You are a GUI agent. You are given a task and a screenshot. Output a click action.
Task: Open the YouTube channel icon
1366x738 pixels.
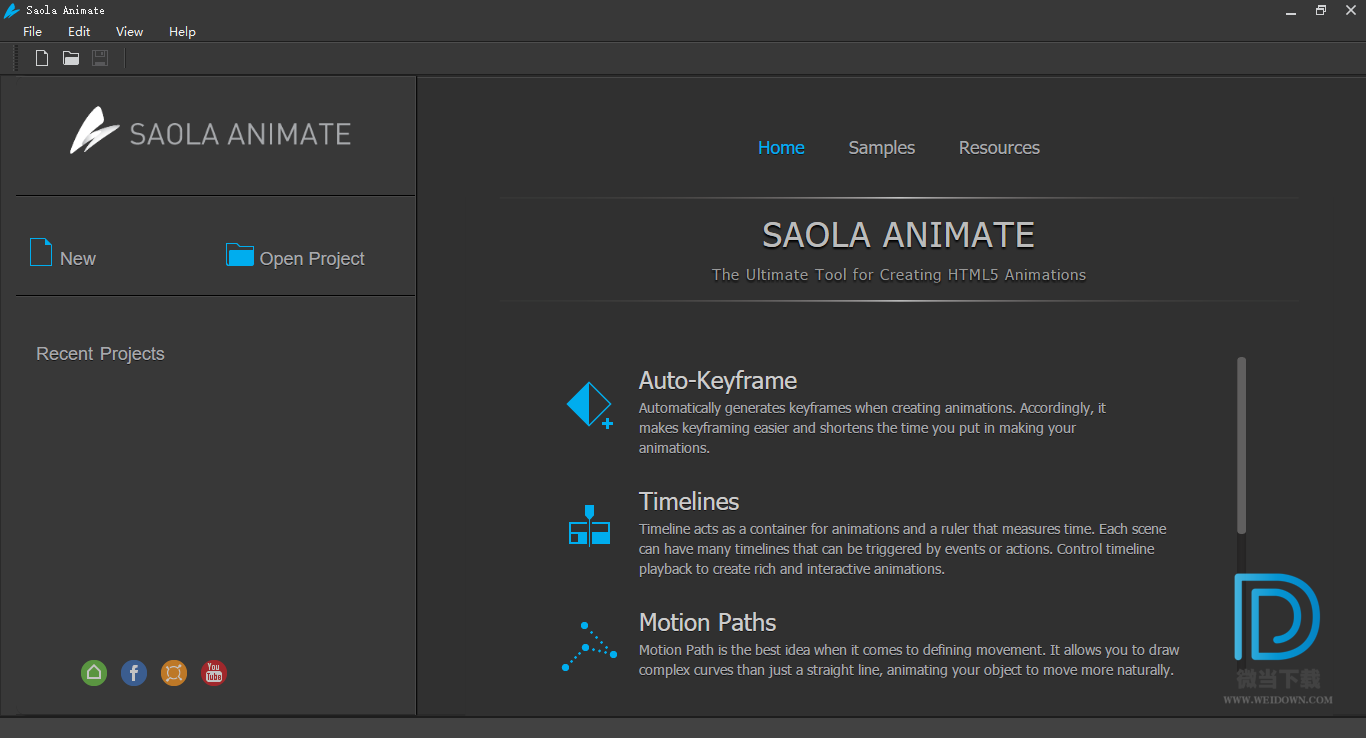click(214, 673)
